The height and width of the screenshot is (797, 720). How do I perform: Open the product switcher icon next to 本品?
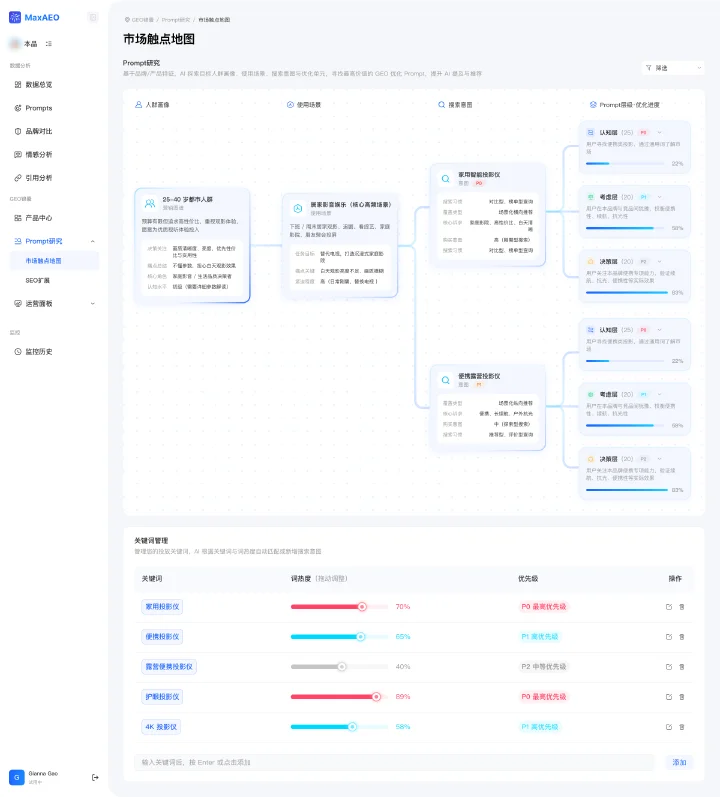pyautogui.click(x=49, y=44)
